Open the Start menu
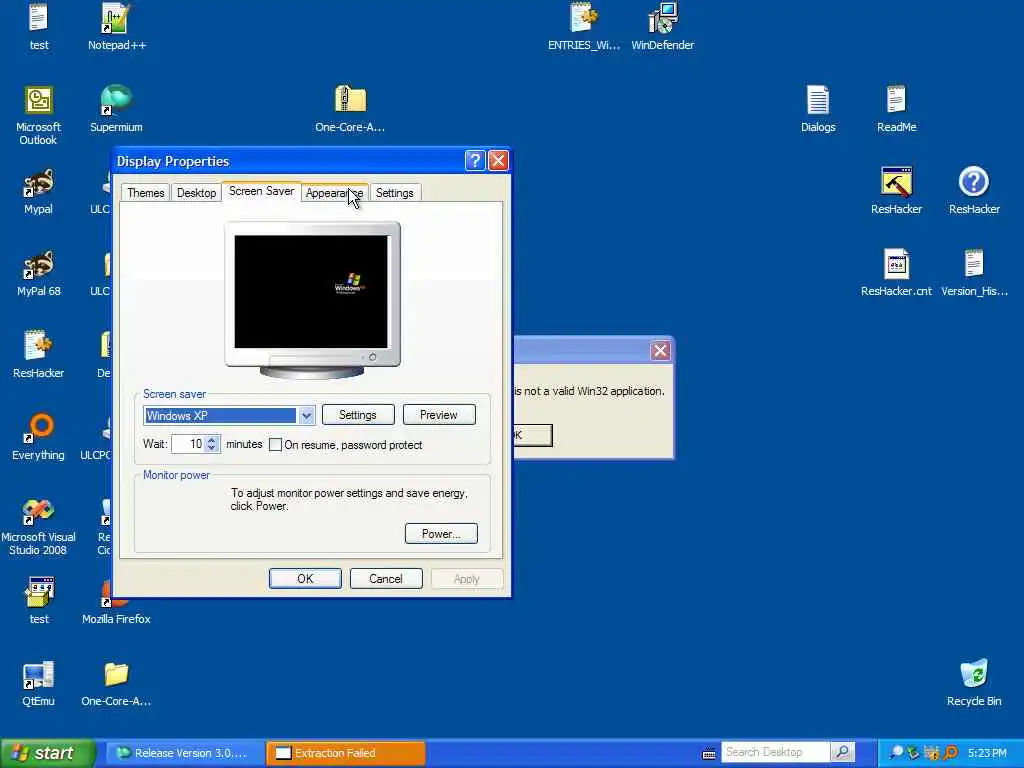The image size is (1024, 768). pyautogui.click(x=48, y=754)
